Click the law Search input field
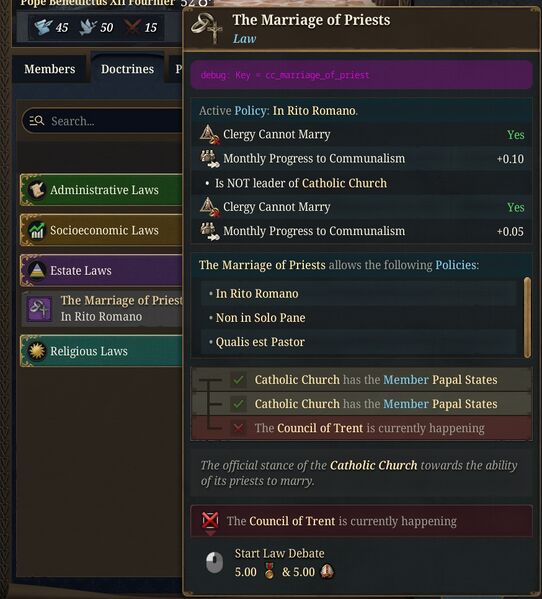The width and height of the screenshot is (542, 599). [x=102, y=121]
